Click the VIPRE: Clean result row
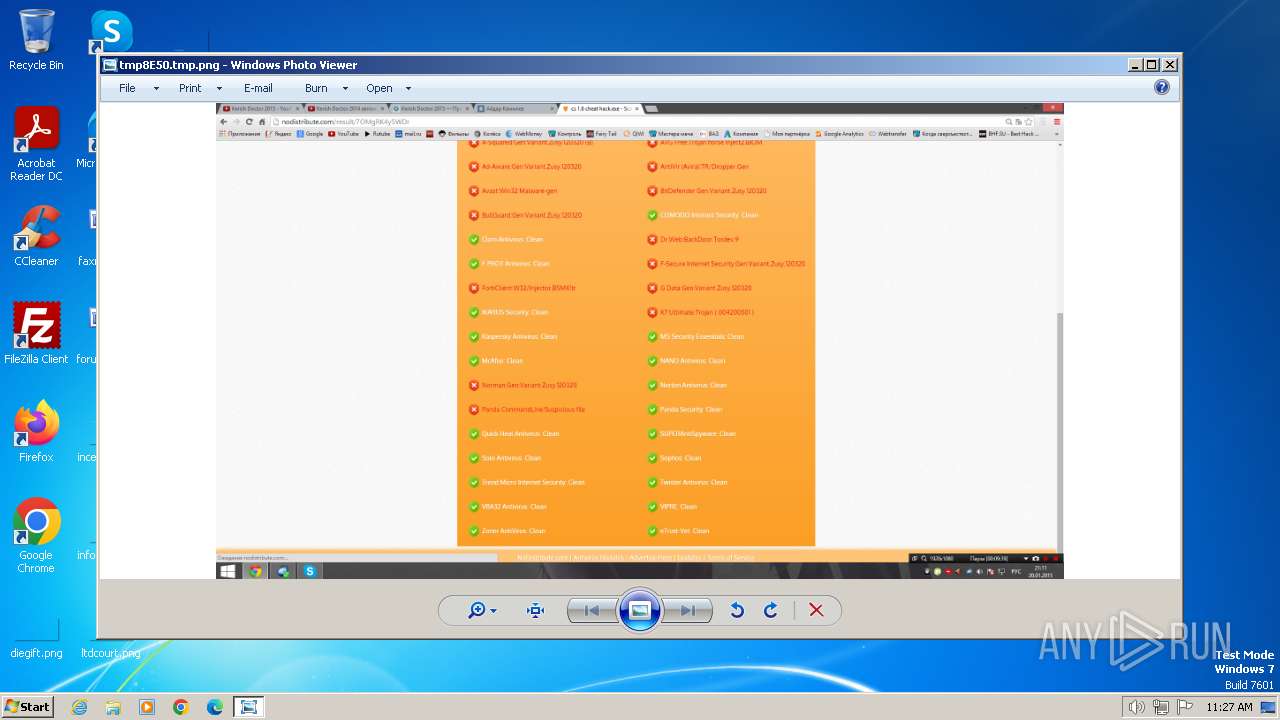This screenshot has width=1280, height=720. tap(672, 507)
